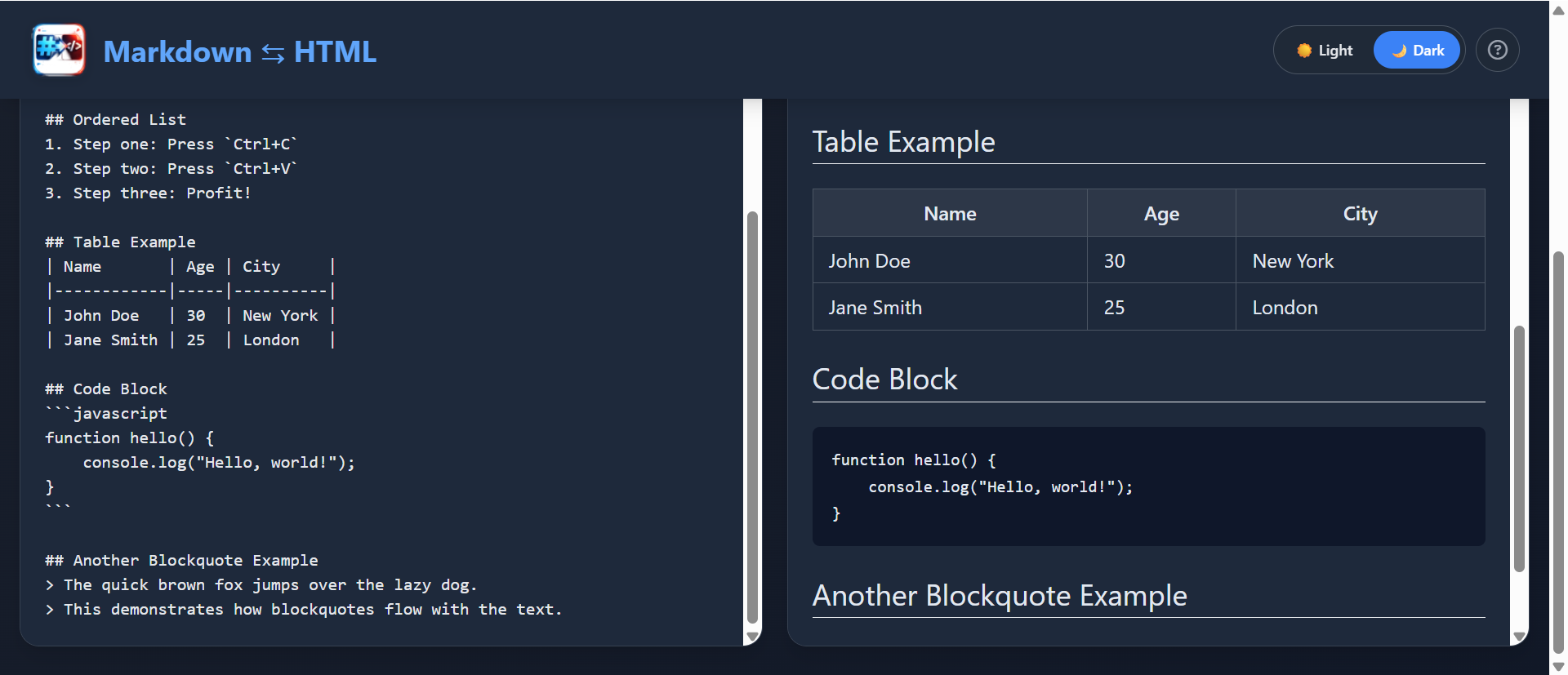Click '> The quick brown fox' editor line
This screenshot has height=675, width=1568.
(x=261, y=584)
